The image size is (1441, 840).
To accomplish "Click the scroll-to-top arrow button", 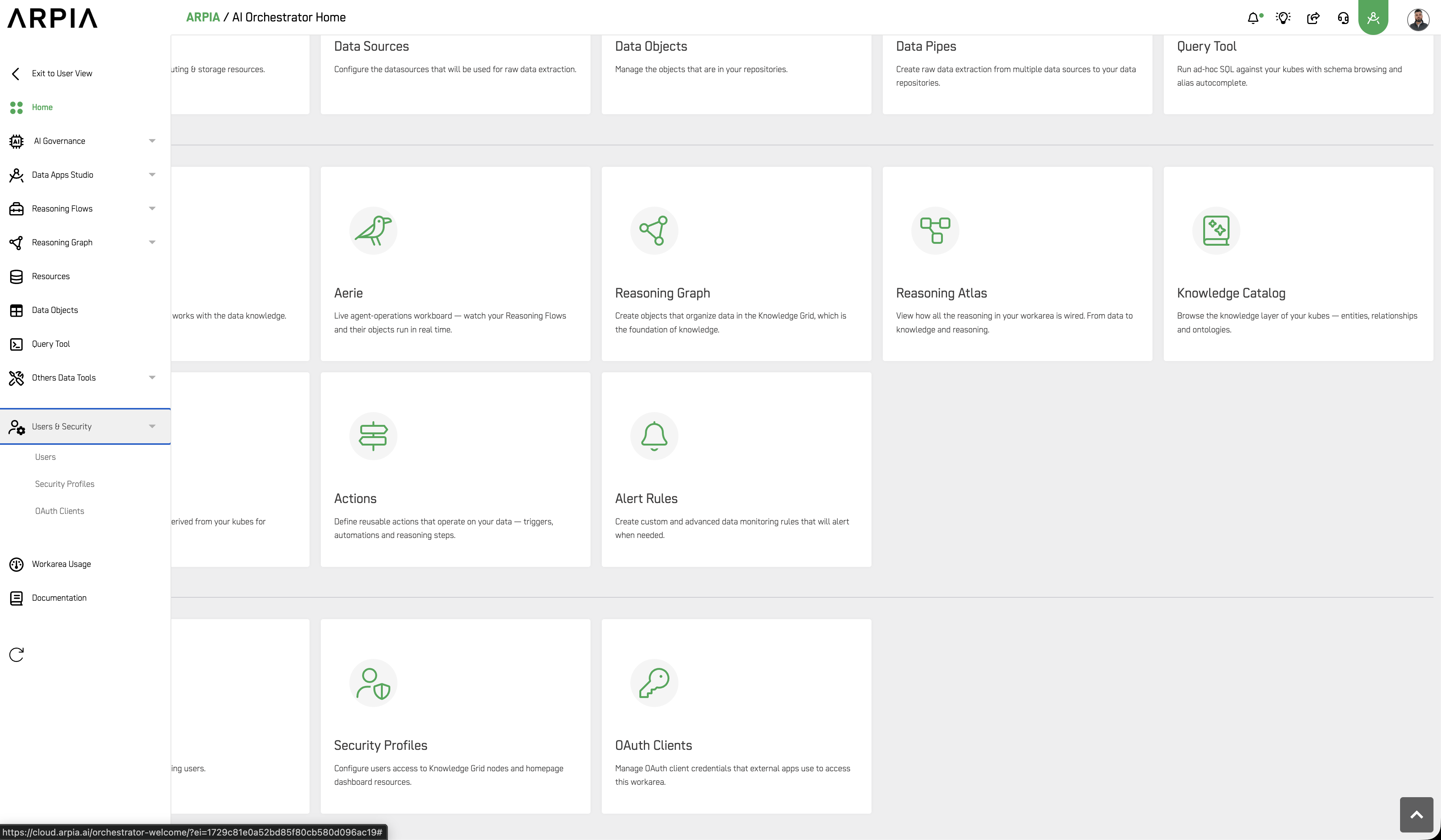I will [1417, 815].
